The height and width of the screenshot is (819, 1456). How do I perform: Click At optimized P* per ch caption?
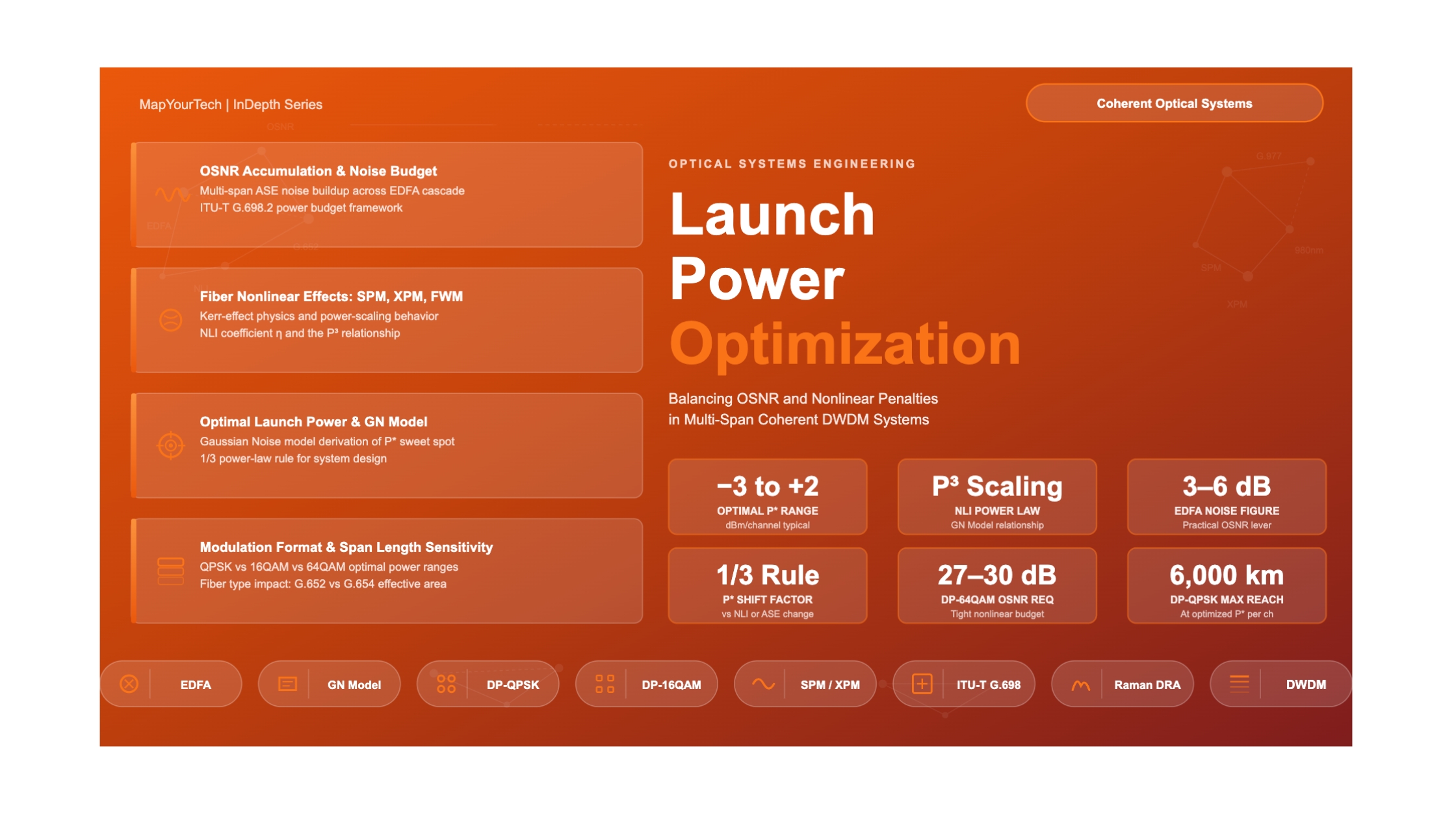[x=1227, y=614]
